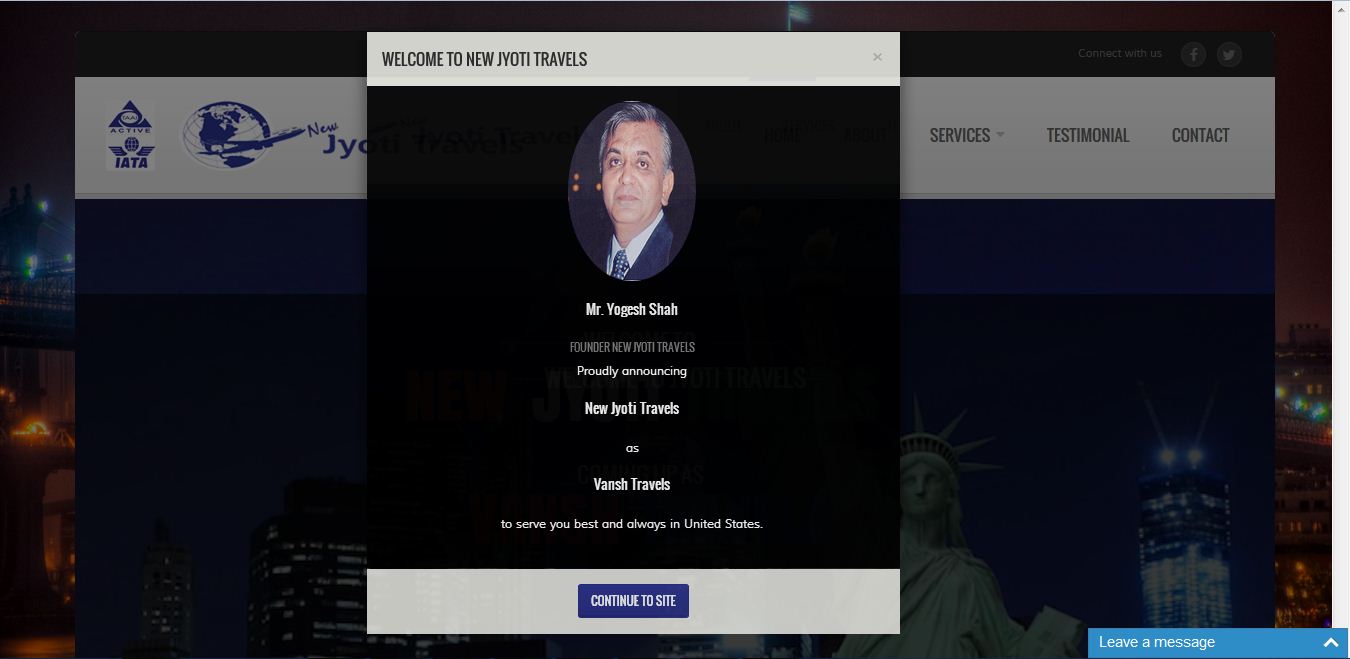Click the Continue to Site button
This screenshot has width=1350, height=659.
click(633, 601)
